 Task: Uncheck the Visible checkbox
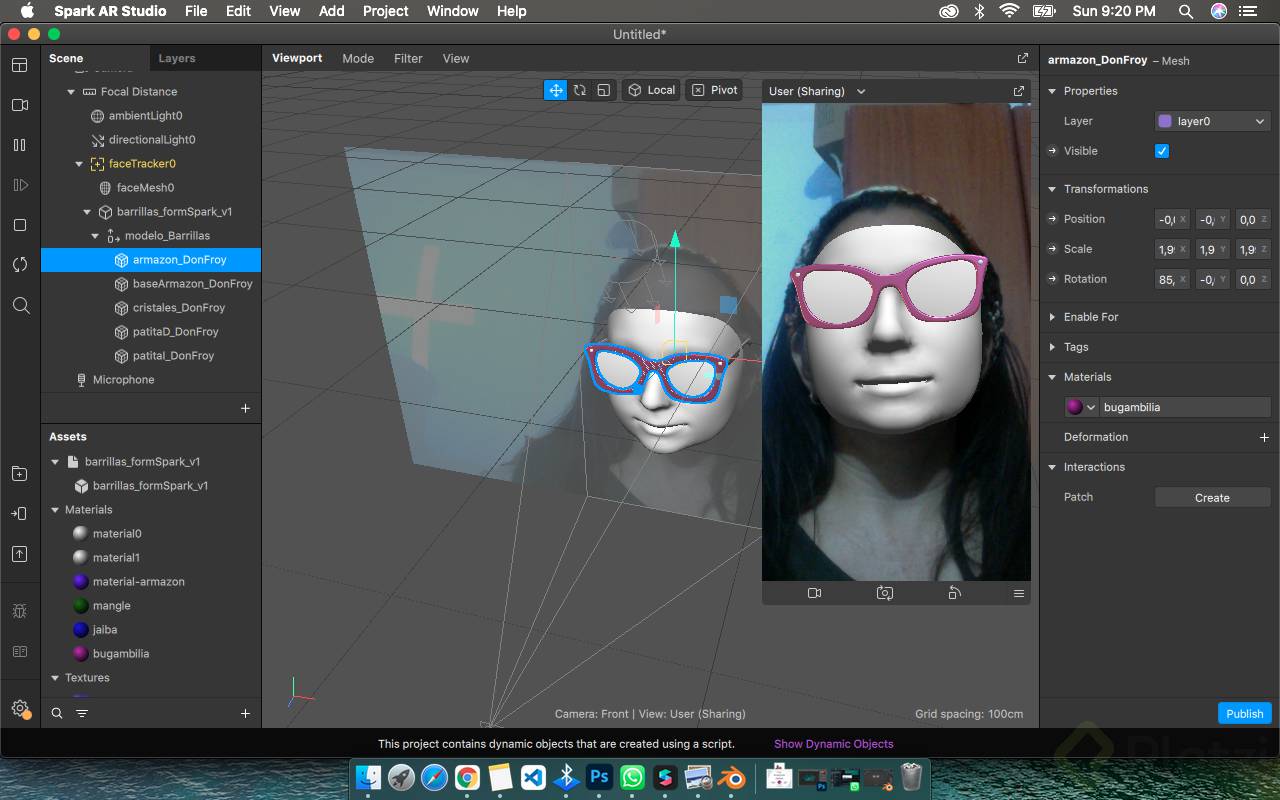1162,151
